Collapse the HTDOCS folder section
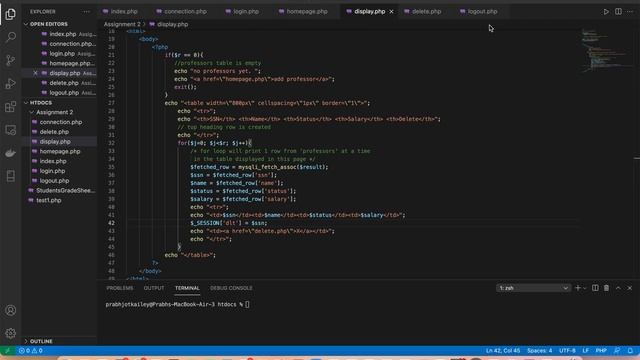The height and width of the screenshot is (360, 640). pos(27,102)
